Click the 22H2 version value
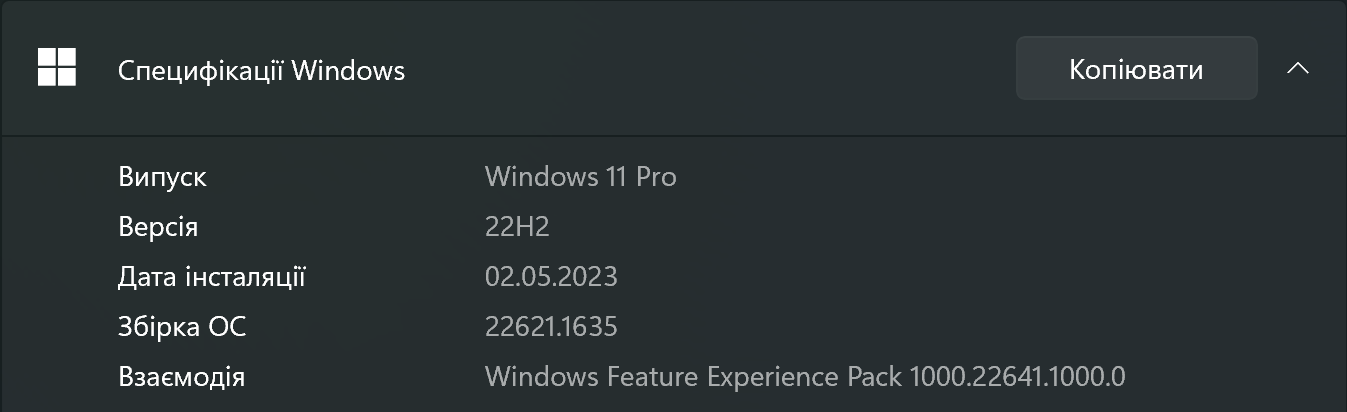 (517, 227)
